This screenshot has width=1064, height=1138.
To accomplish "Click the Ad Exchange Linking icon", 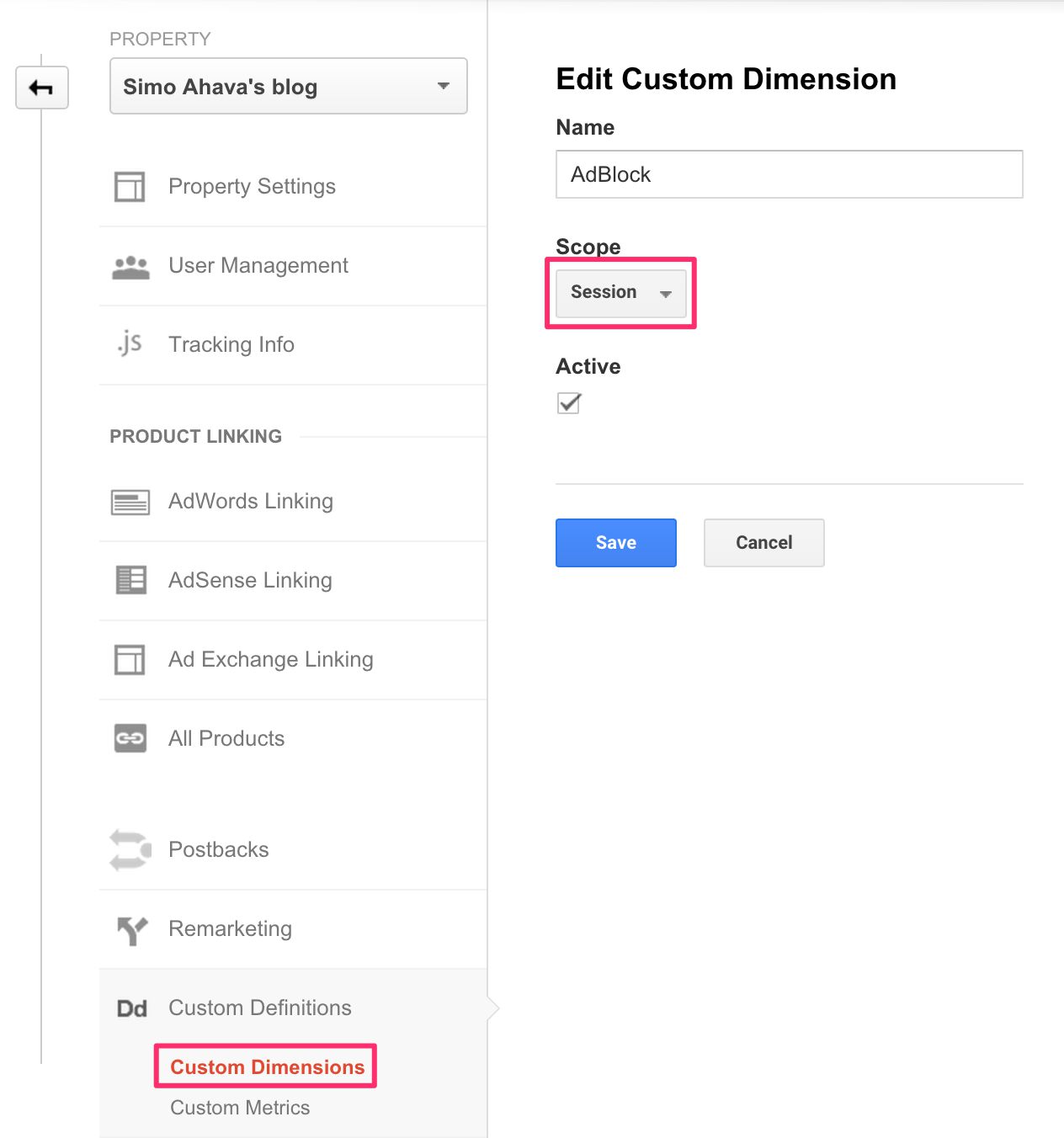I will pyautogui.click(x=130, y=659).
